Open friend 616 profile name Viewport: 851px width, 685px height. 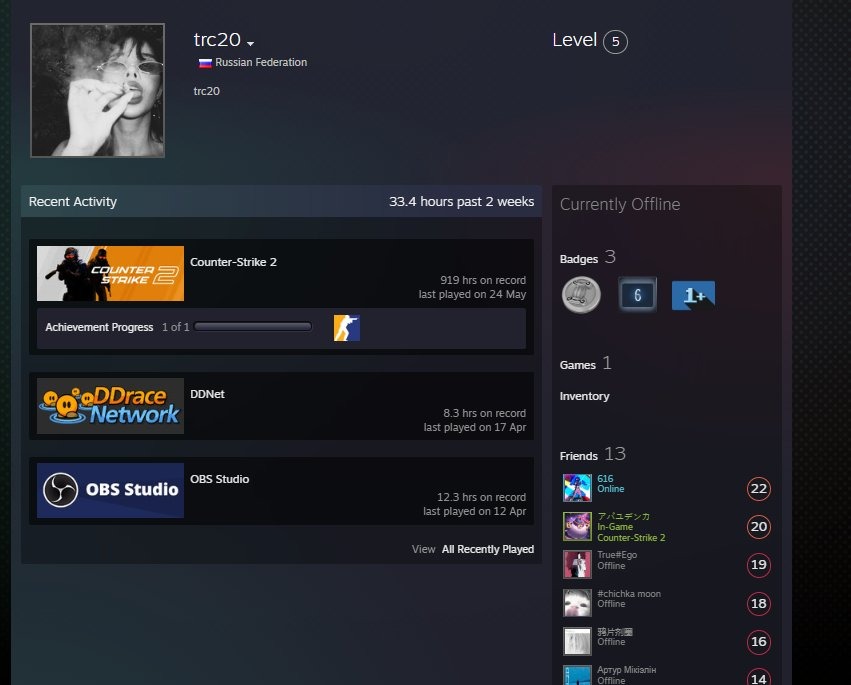605,479
